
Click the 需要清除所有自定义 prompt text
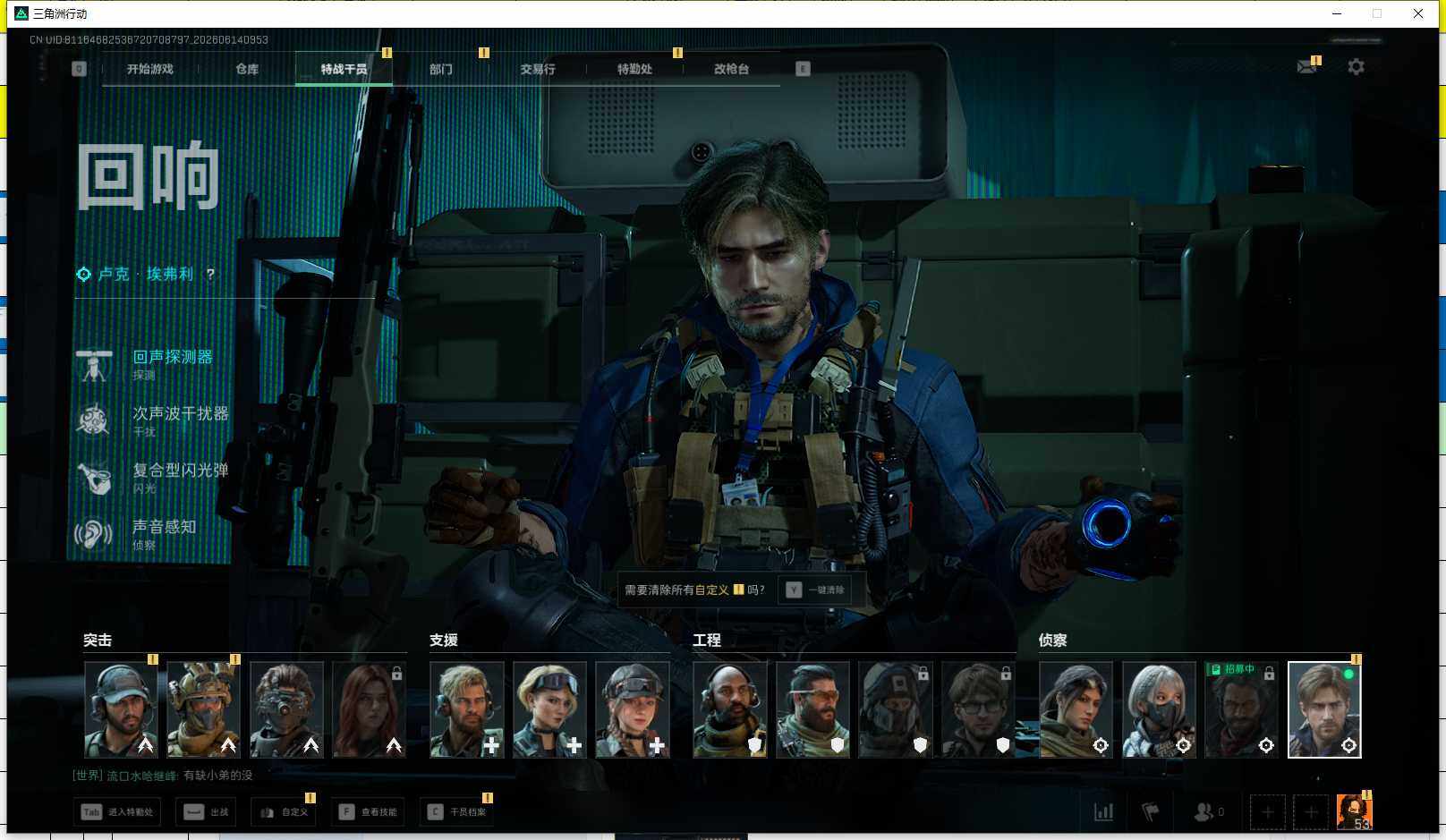tap(694, 590)
